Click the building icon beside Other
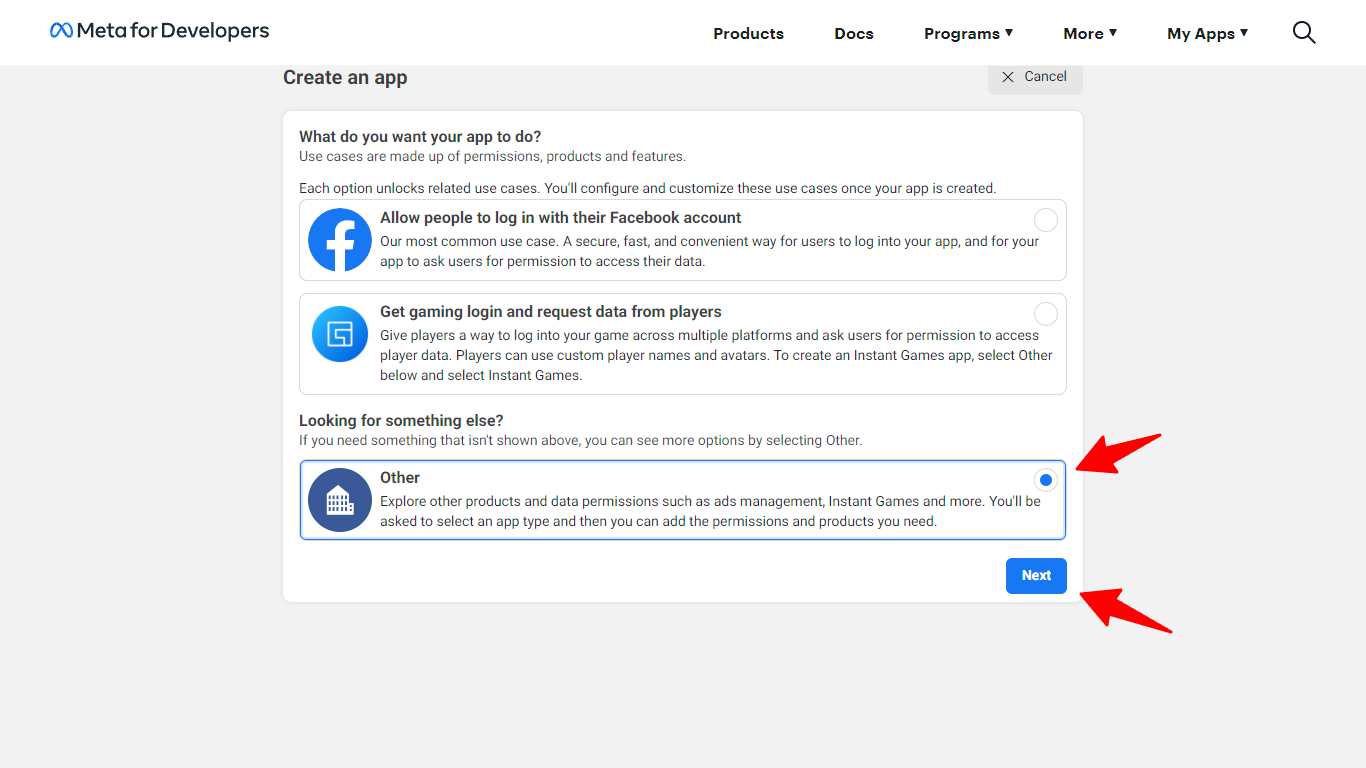 (340, 500)
